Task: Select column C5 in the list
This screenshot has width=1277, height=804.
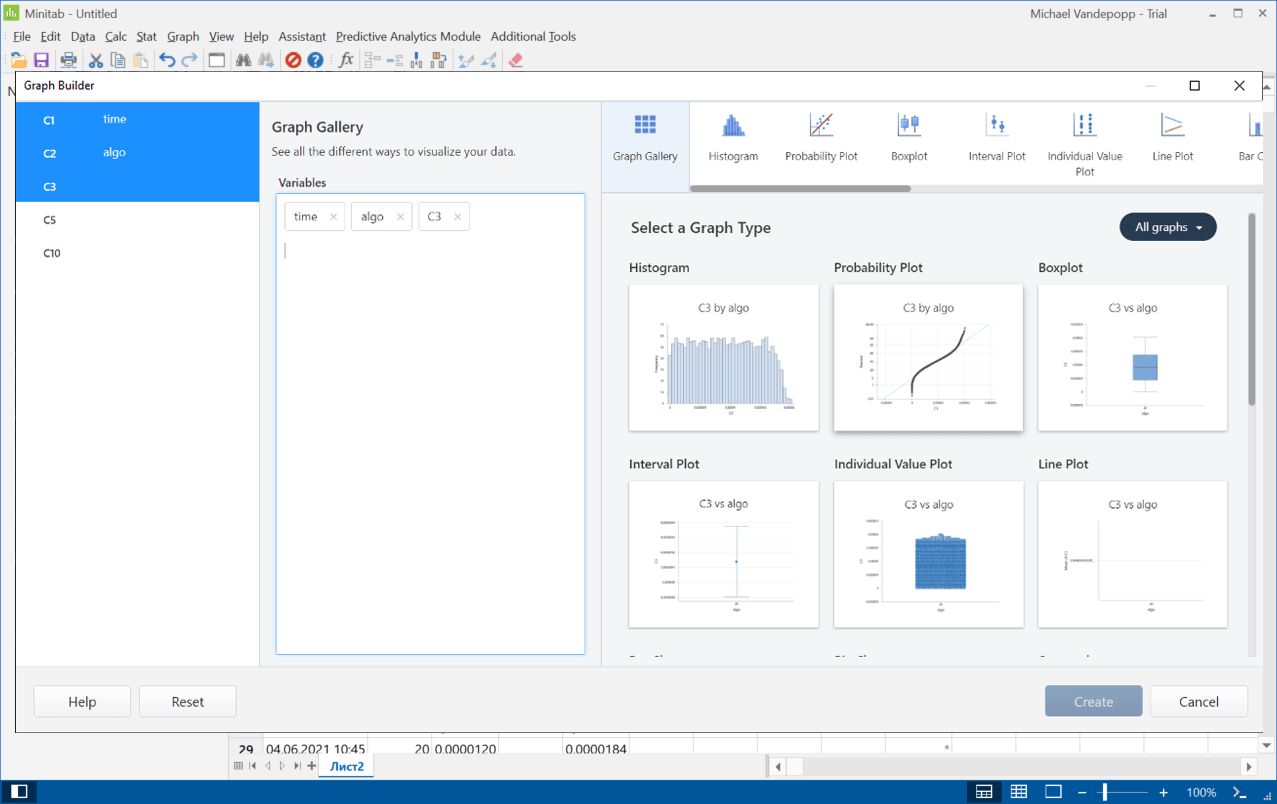Action: click(137, 219)
